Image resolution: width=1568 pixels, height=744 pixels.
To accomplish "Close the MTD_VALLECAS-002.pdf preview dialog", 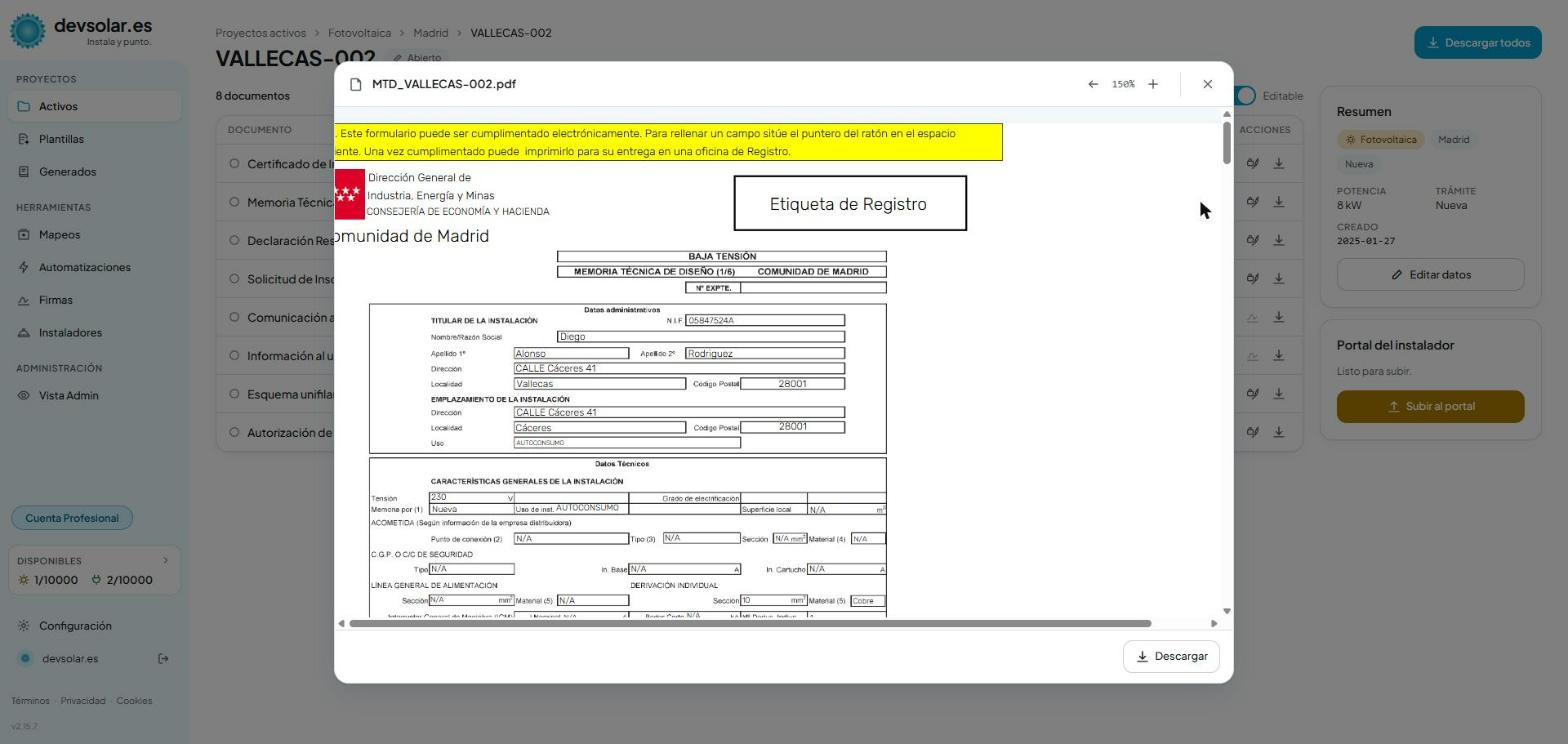I will pyautogui.click(x=1207, y=84).
